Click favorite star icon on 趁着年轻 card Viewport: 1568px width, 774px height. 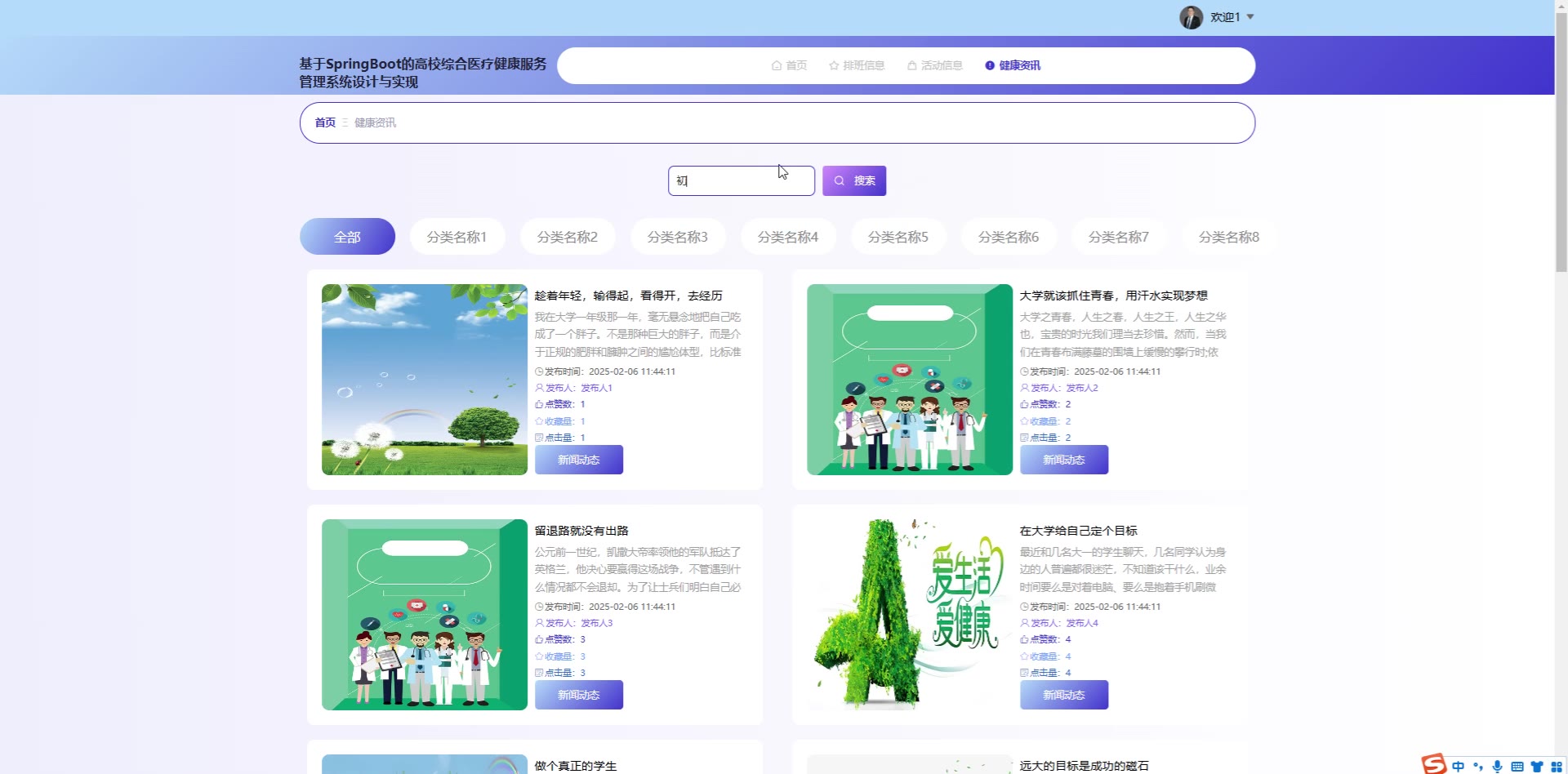(539, 421)
